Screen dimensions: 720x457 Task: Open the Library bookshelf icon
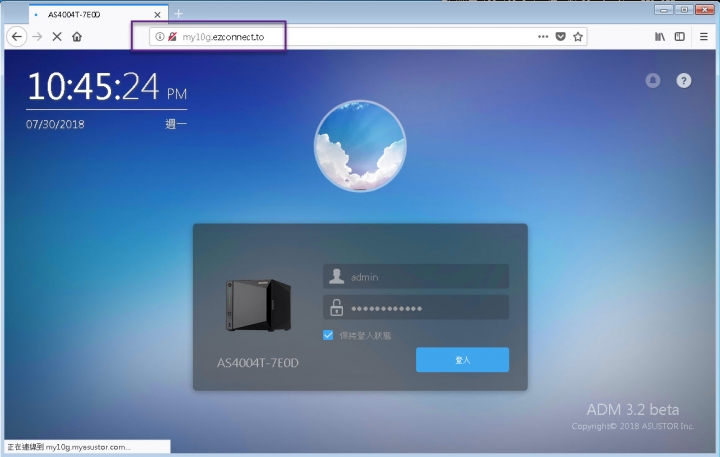coord(660,37)
